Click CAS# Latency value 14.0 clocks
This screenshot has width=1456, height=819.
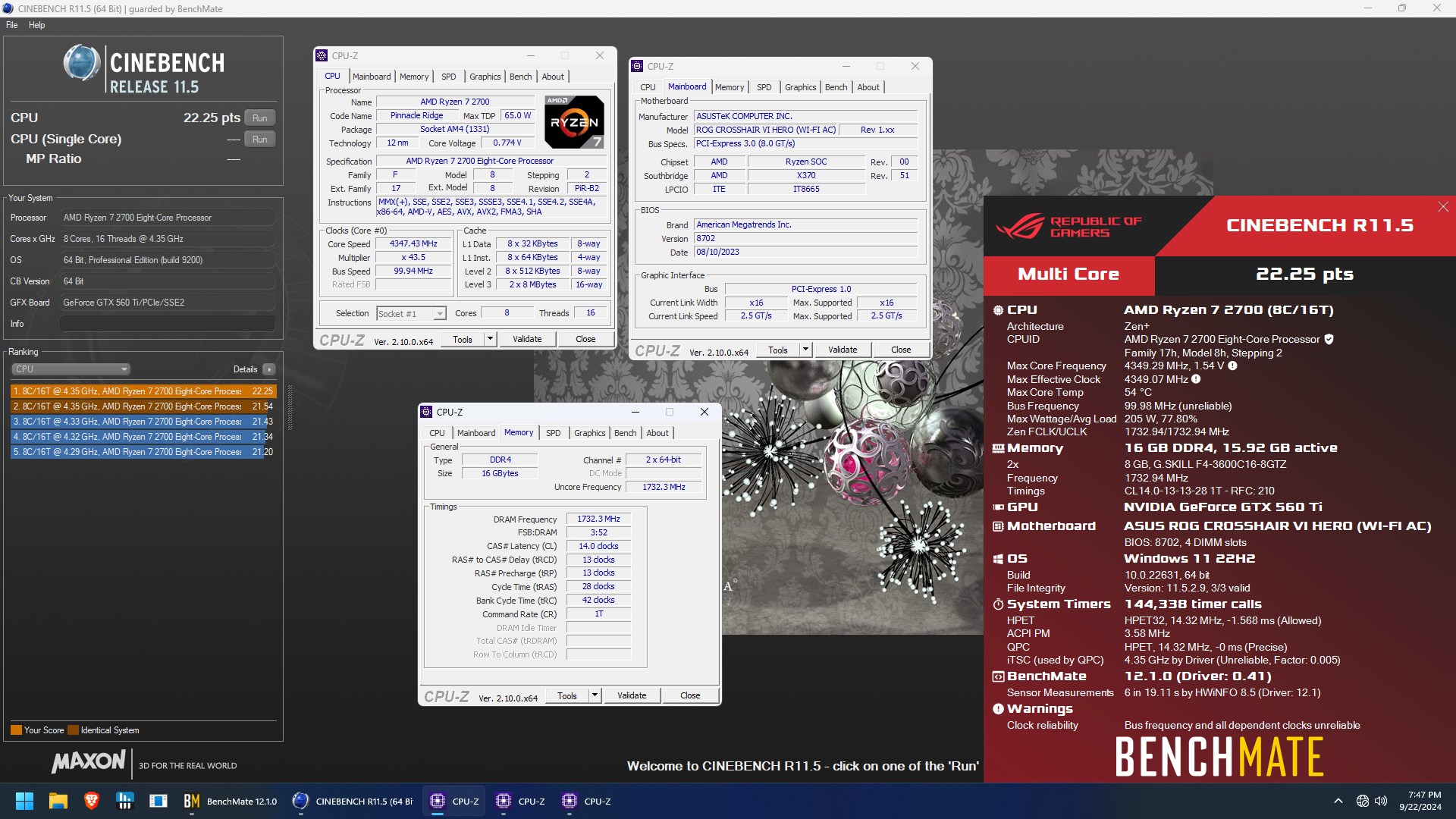(x=598, y=547)
